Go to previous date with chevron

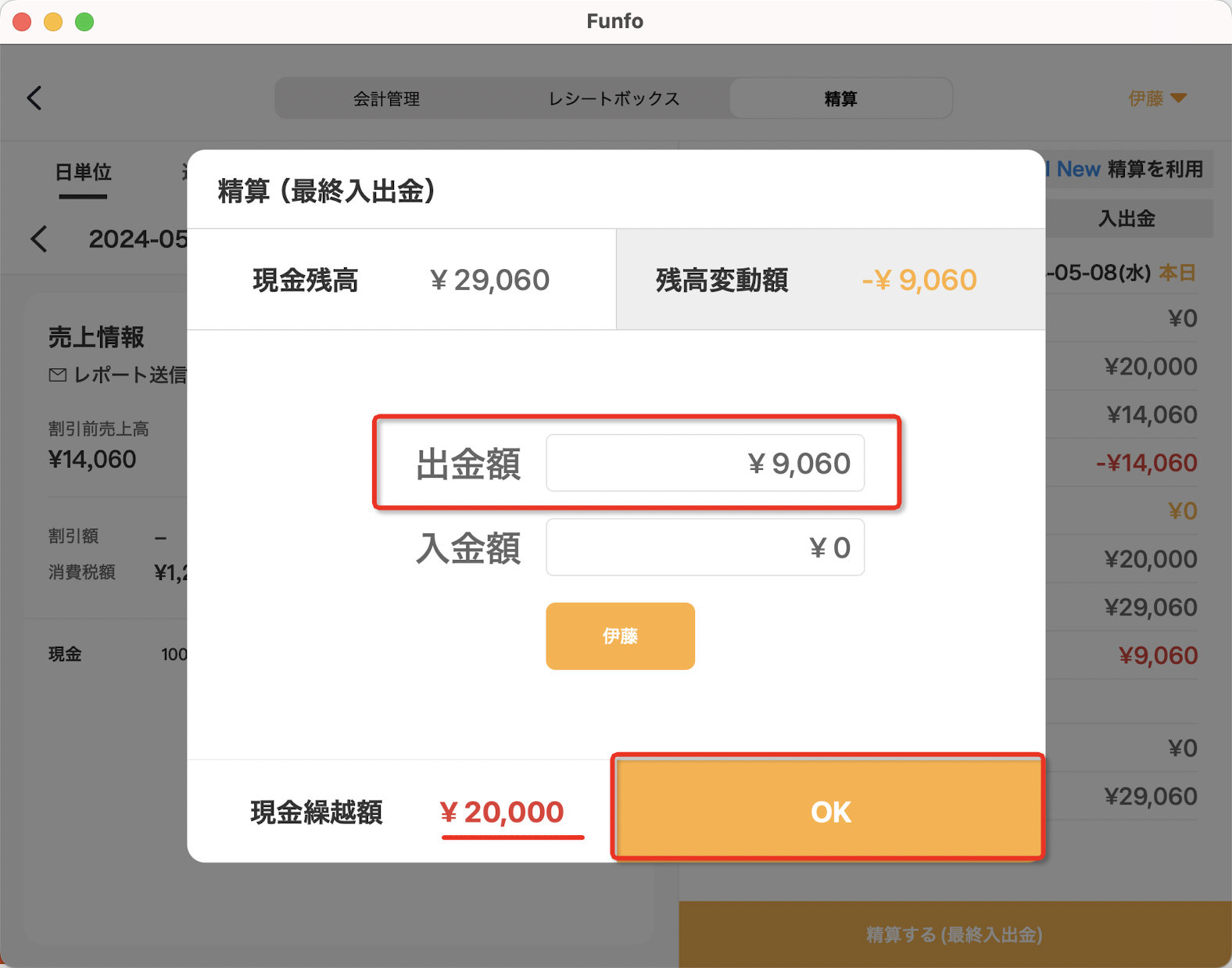point(39,239)
